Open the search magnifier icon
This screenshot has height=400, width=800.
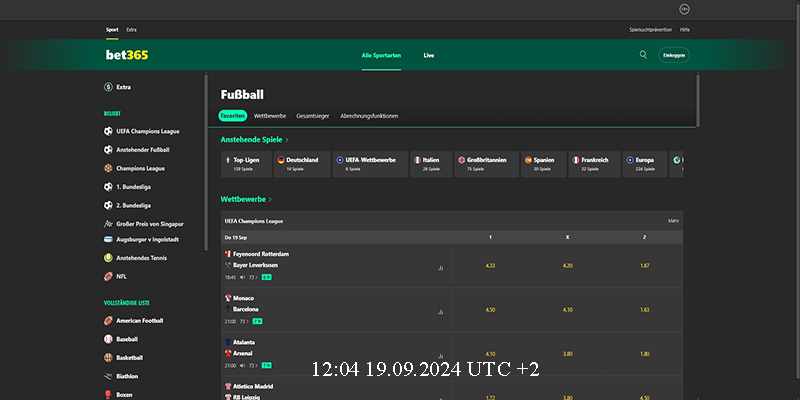(643, 55)
